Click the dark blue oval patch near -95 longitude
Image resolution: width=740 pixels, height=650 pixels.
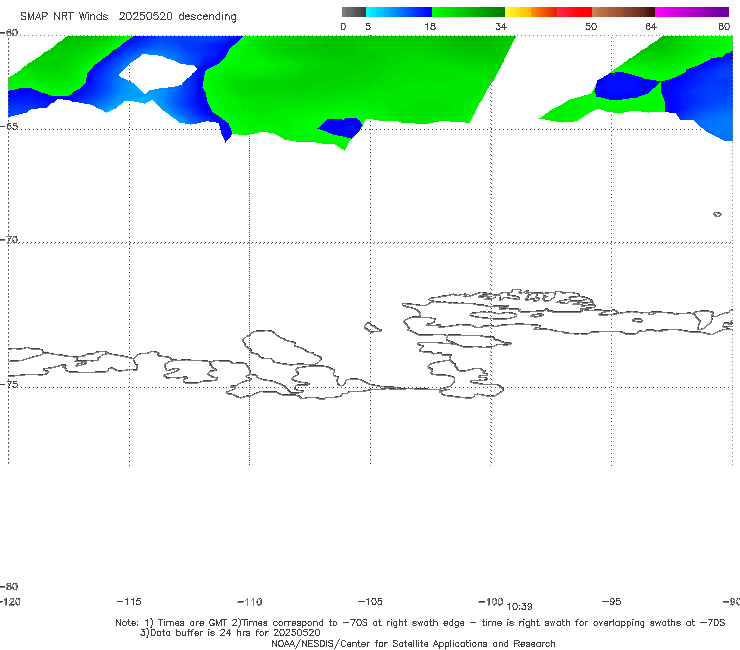625,86
